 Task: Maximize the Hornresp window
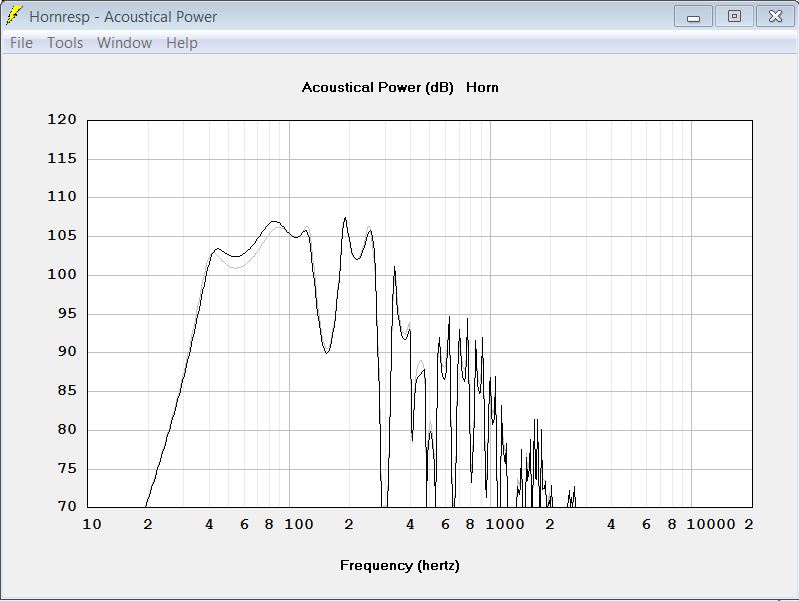734,17
